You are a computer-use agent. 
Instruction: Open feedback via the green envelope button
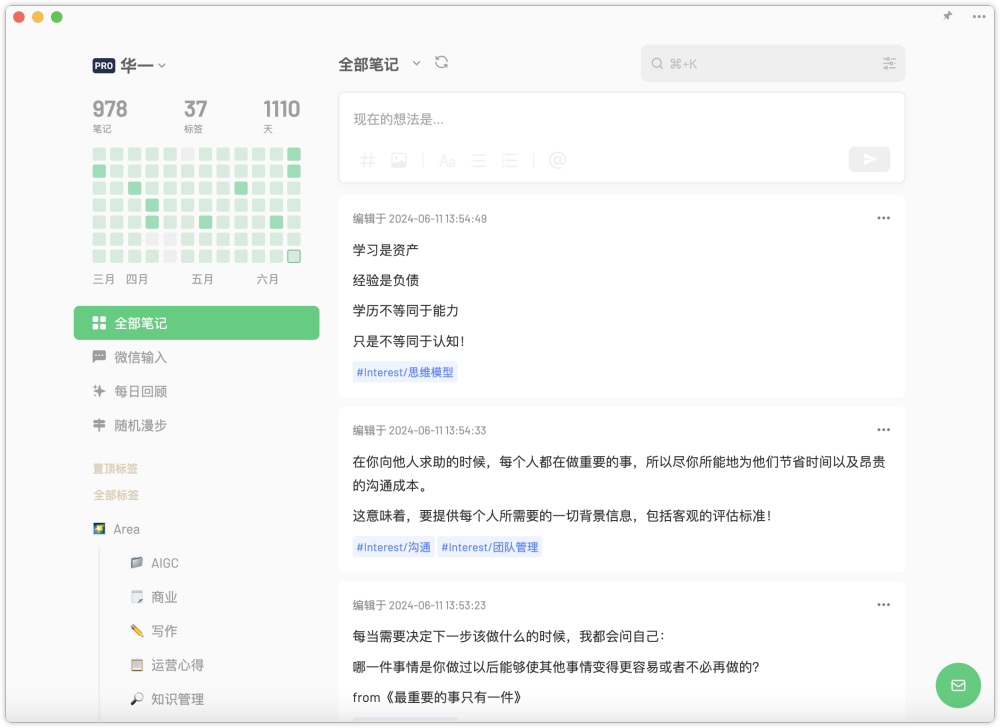[x=958, y=685]
